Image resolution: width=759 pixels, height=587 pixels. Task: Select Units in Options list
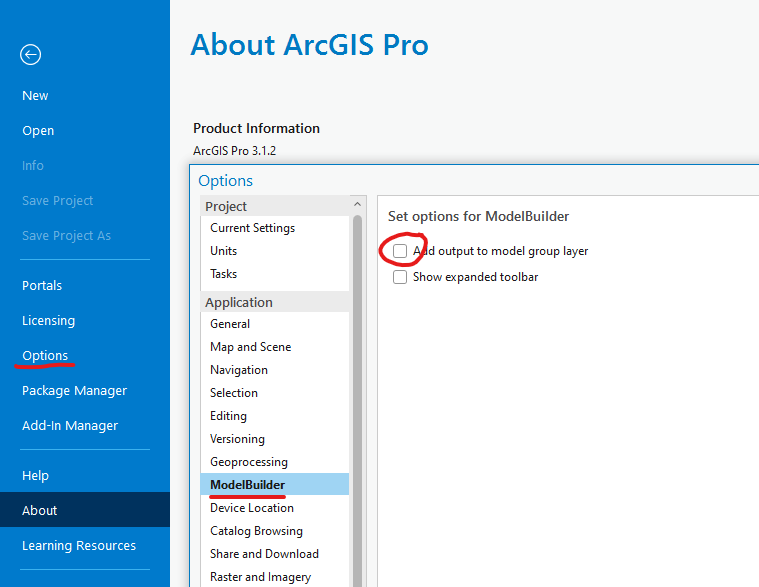tap(274, 251)
